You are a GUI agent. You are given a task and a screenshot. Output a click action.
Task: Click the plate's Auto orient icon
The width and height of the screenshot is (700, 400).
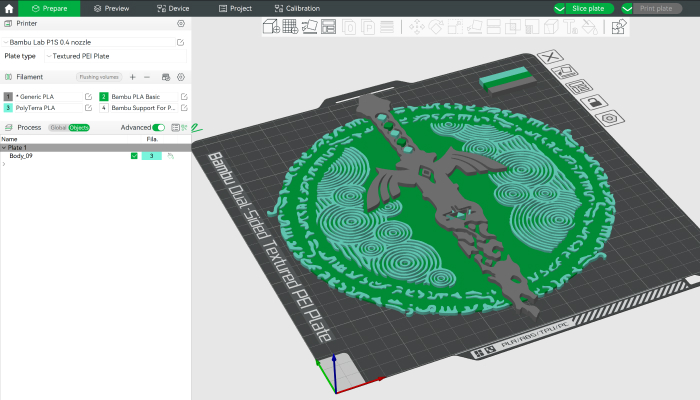564,71
